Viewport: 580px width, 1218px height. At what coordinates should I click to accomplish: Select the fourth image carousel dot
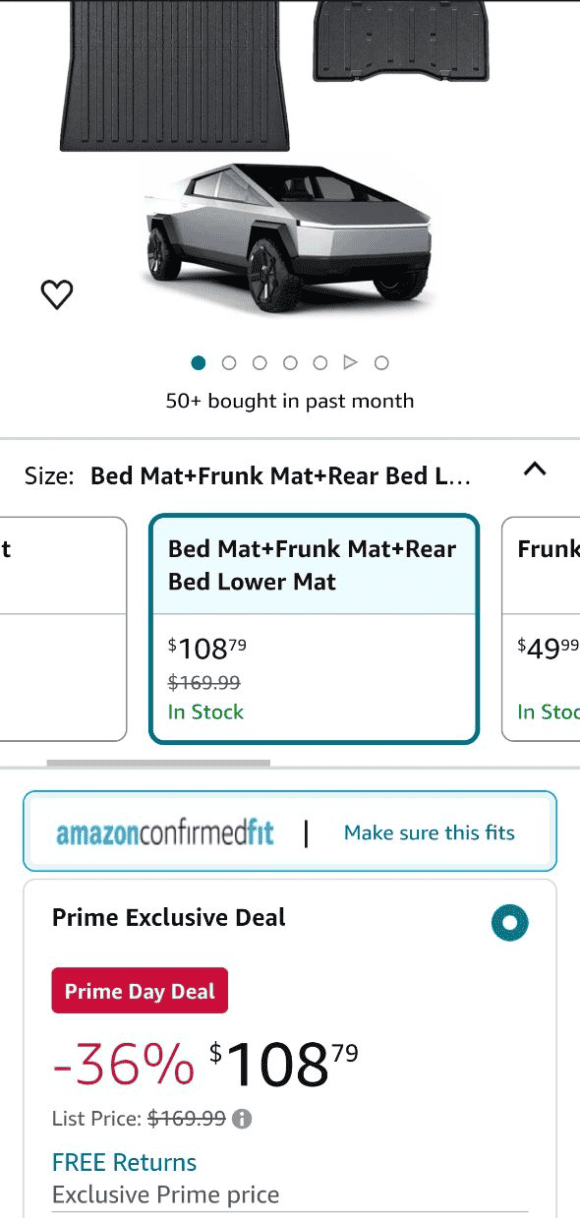(290, 363)
